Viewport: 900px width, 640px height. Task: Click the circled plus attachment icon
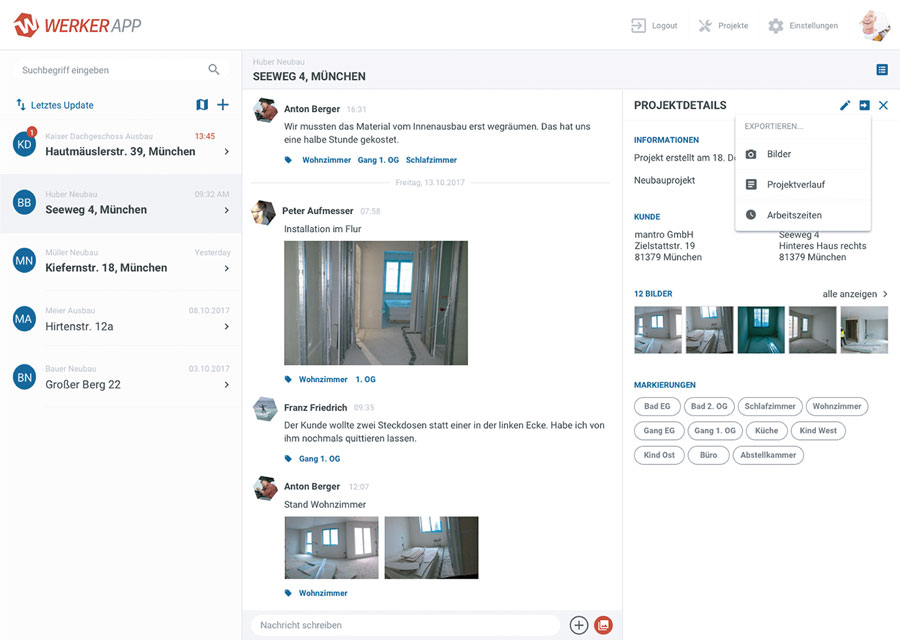[579, 625]
